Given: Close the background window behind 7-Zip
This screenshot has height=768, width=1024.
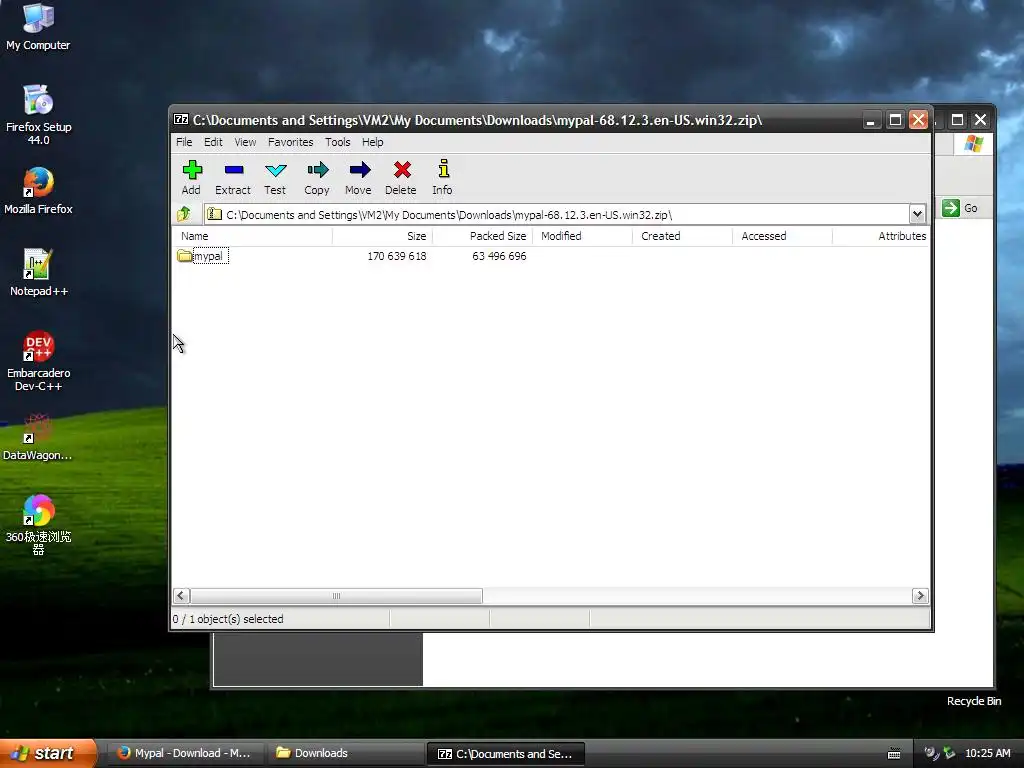Looking at the screenshot, I should [980, 120].
